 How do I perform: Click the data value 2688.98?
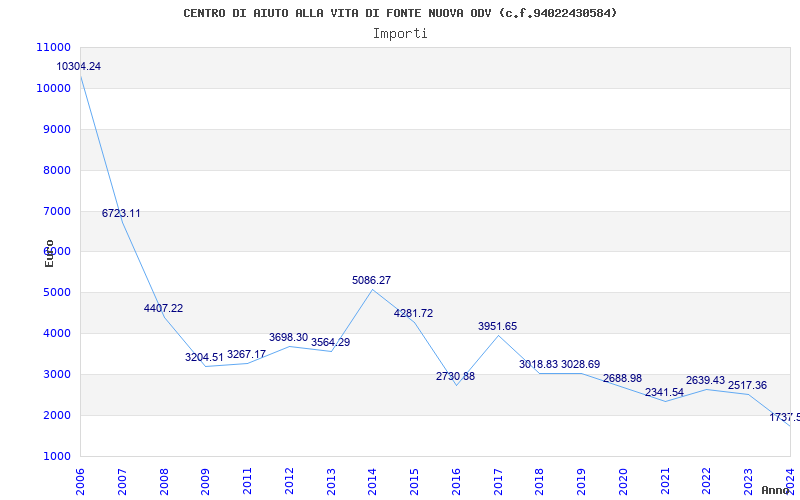(622, 378)
